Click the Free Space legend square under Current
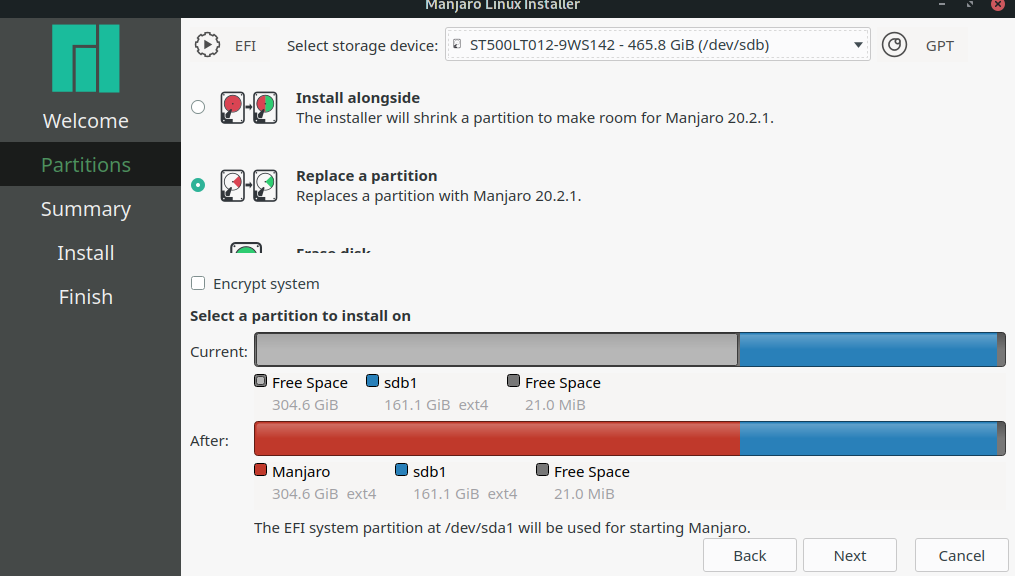The image size is (1015, 576). coord(260,381)
